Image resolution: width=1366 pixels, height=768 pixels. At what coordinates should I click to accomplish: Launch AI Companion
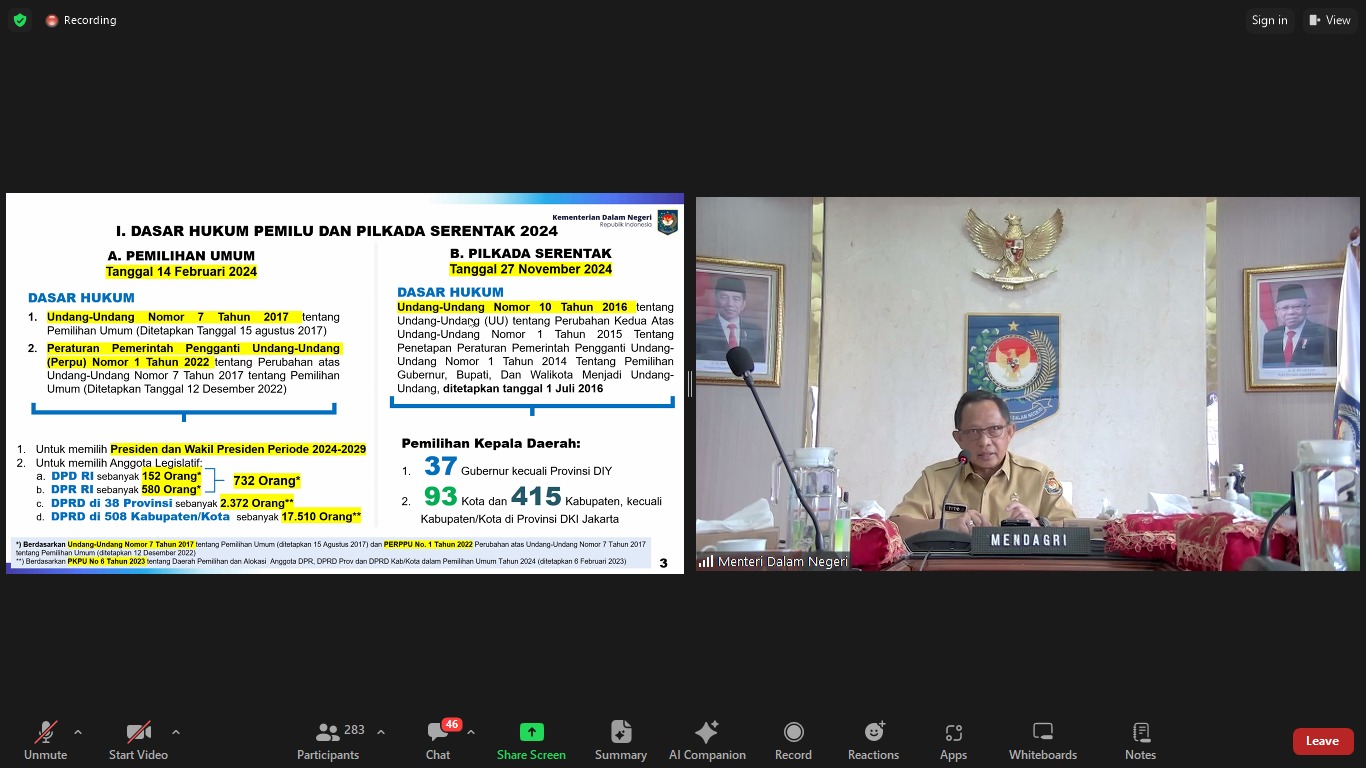point(707,740)
